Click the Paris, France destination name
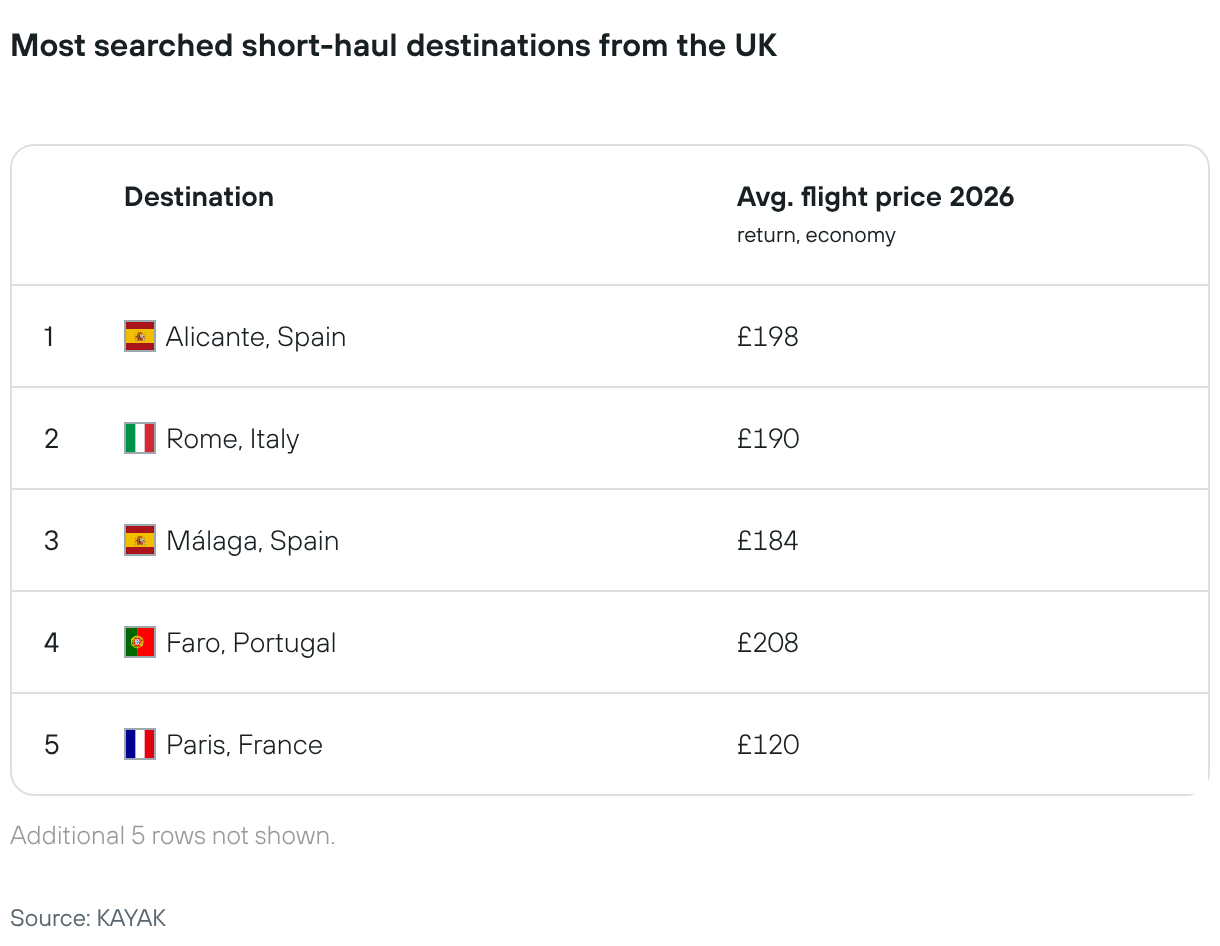 click(x=245, y=745)
